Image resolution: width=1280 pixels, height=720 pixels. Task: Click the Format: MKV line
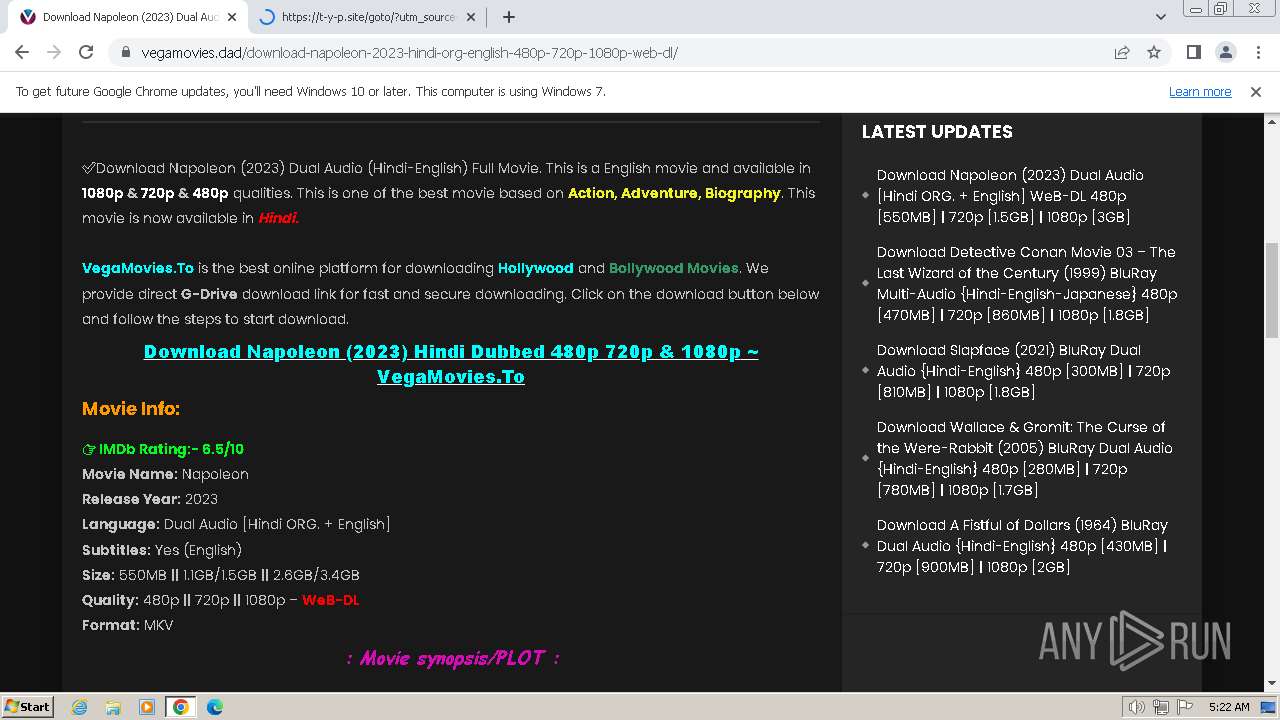click(x=128, y=625)
